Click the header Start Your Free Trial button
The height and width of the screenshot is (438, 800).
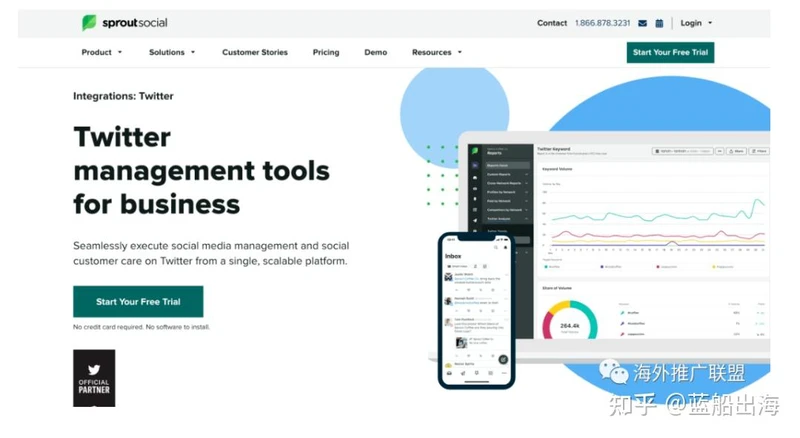(670, 52)
